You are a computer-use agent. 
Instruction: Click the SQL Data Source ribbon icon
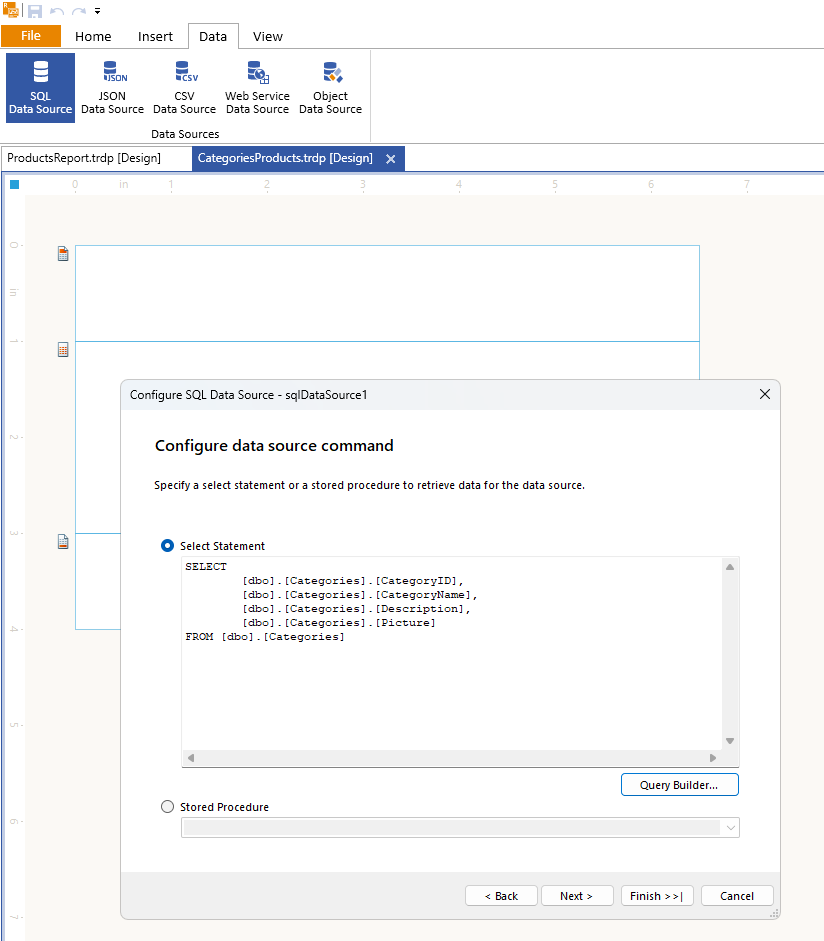click(x=40, y=88)
